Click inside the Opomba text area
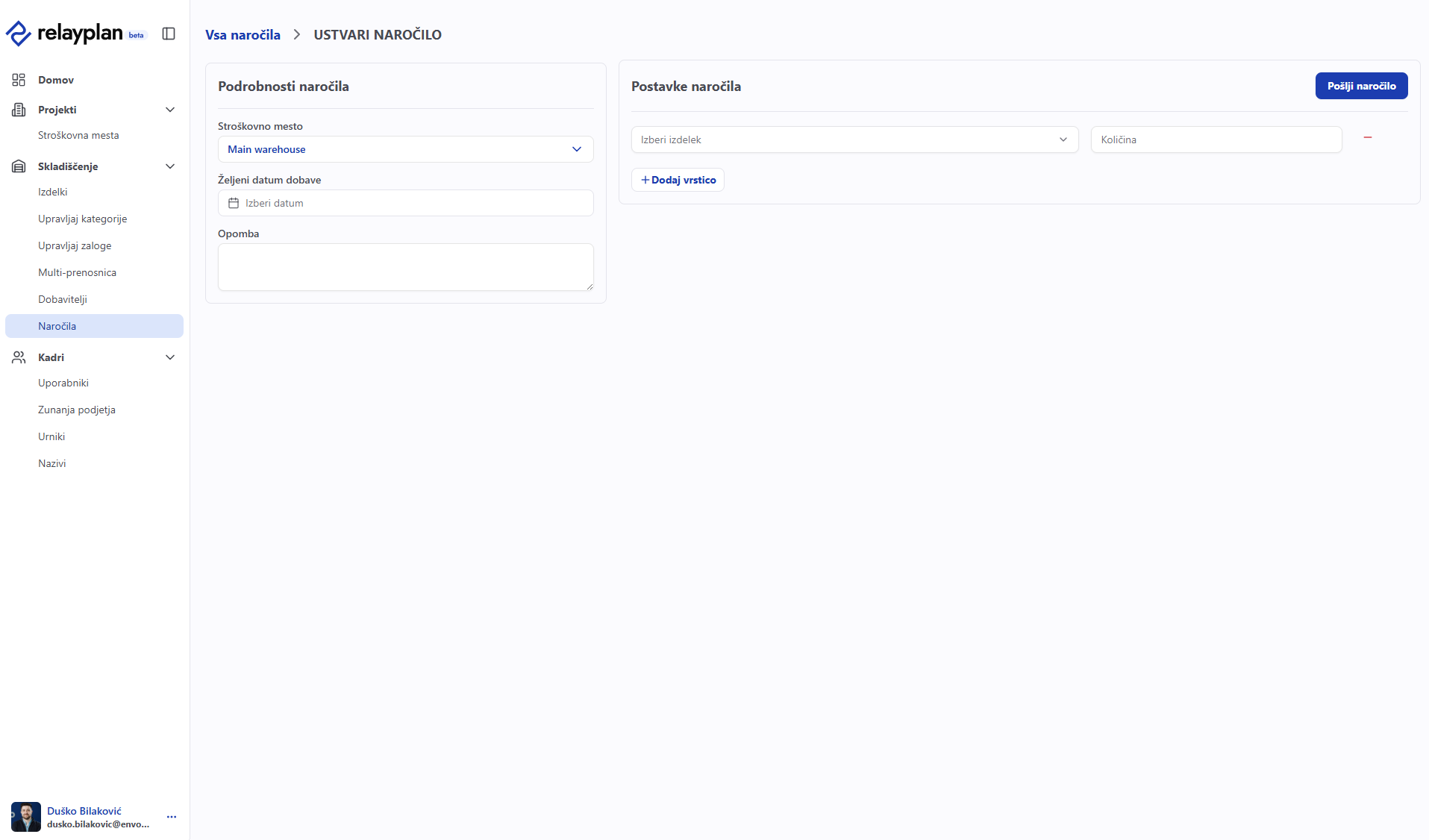The height and width of the screenshot is (840, 1429). pyautogui.click(x=406, y=267)
